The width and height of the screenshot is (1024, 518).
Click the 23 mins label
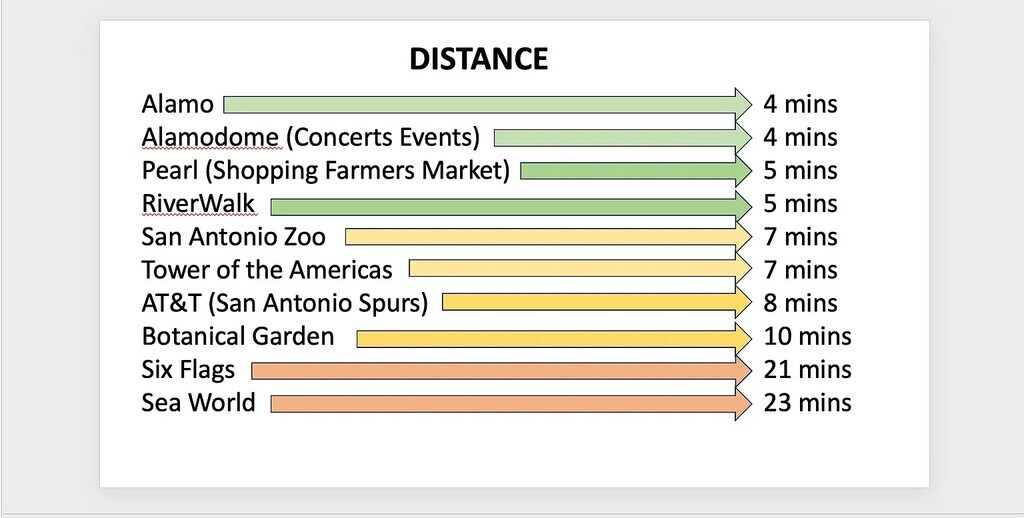pyautogui.click(x=808, y=402)
